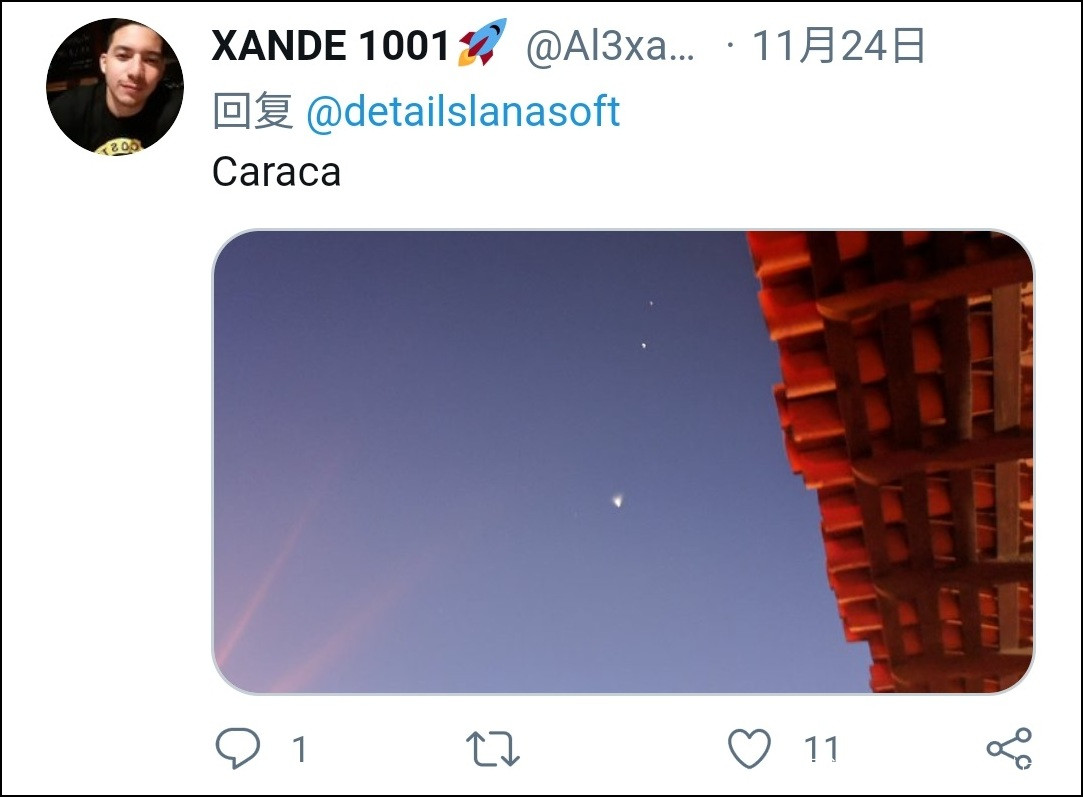Retweet this post with the arrows icon

click(492, 749)
